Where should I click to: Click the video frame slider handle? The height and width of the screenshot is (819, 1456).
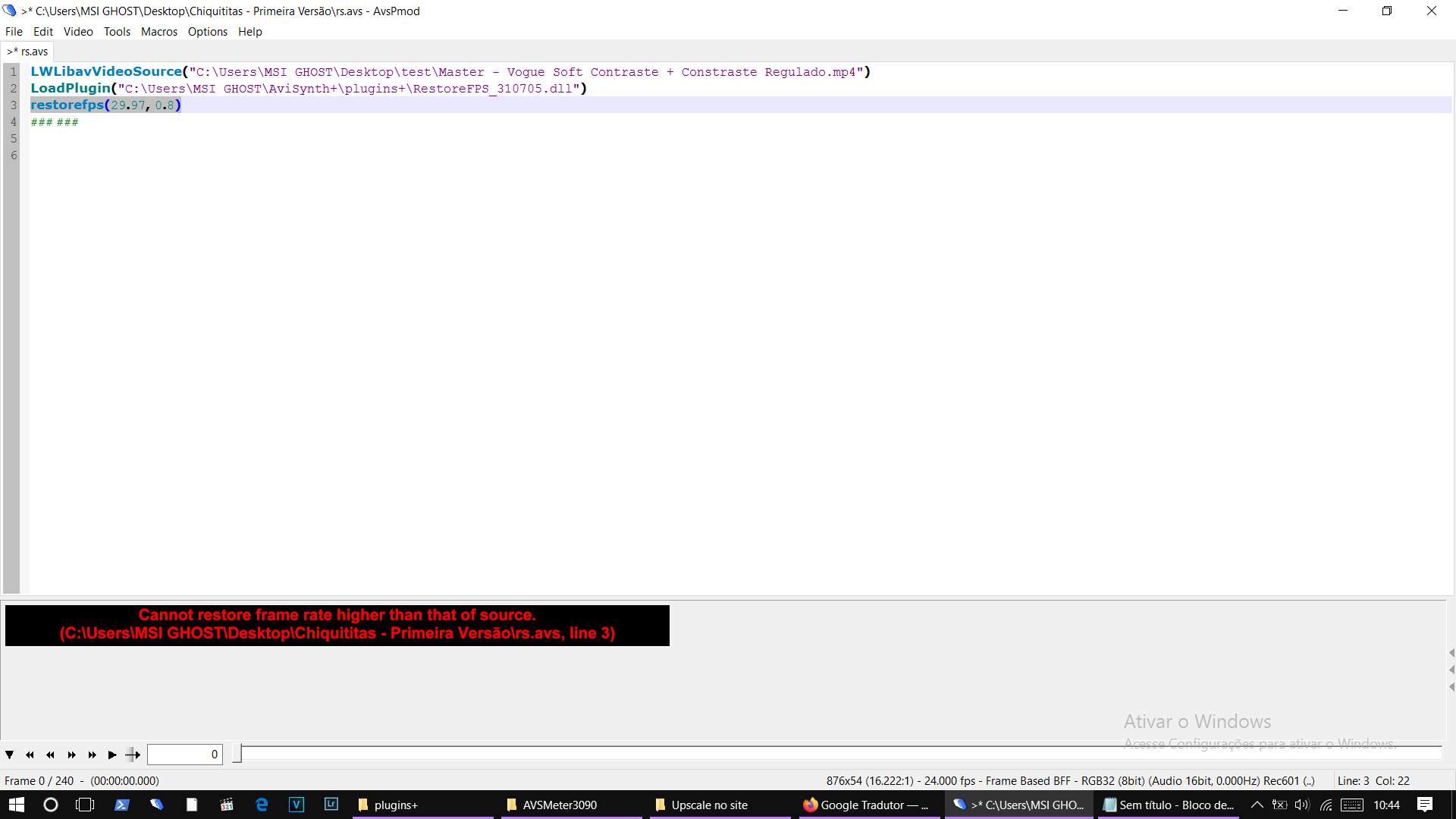point(237,753)
